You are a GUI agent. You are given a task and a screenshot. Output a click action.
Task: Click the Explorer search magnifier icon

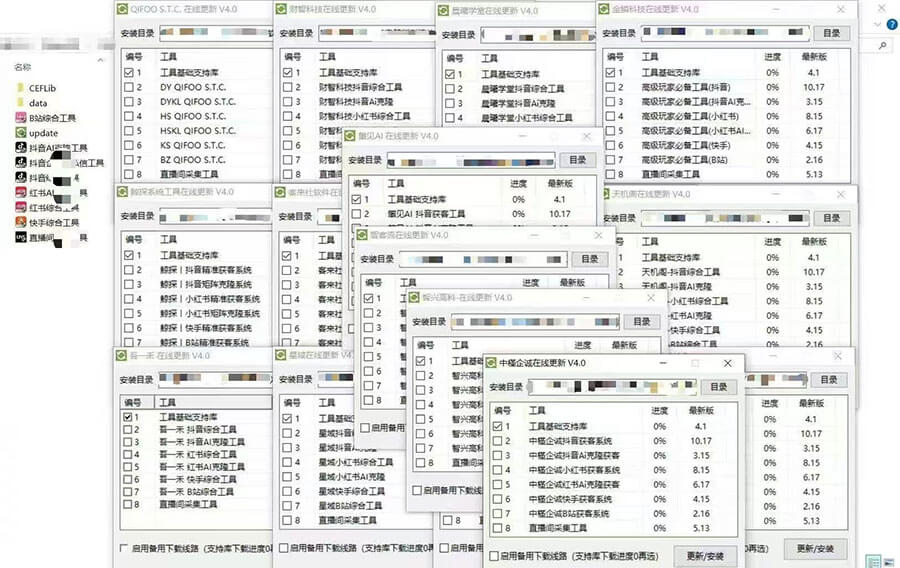(x=882, y=45)
